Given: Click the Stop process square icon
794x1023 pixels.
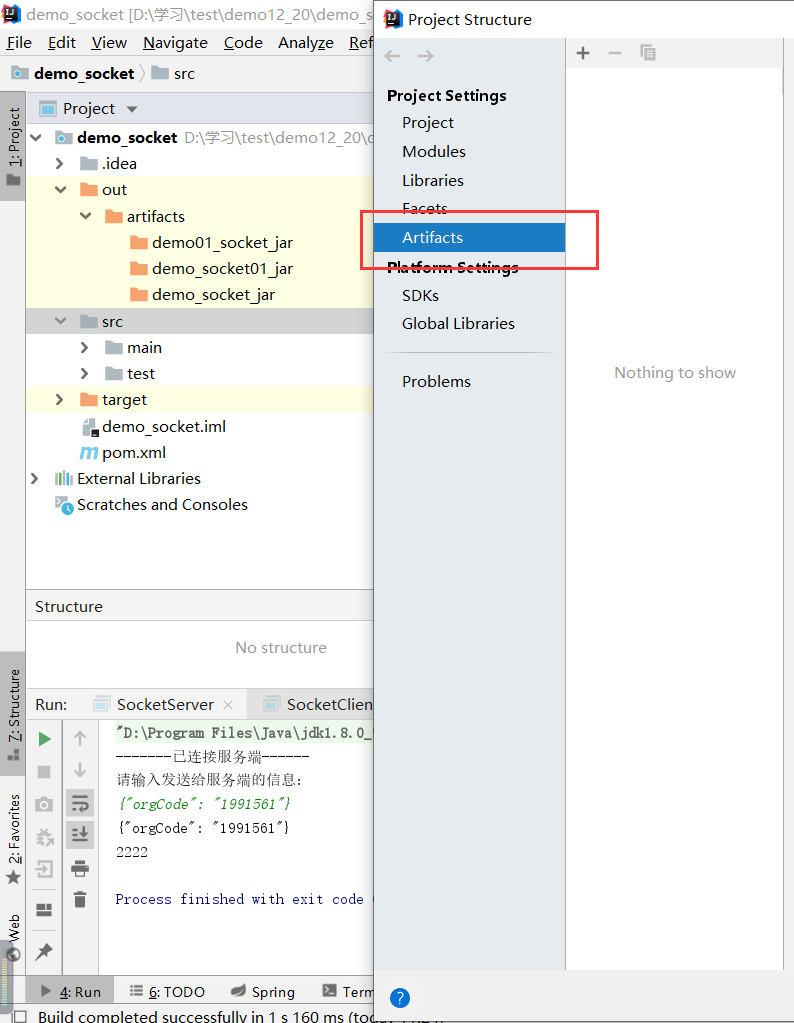Looking at the screenshot, I should (44, 772).
